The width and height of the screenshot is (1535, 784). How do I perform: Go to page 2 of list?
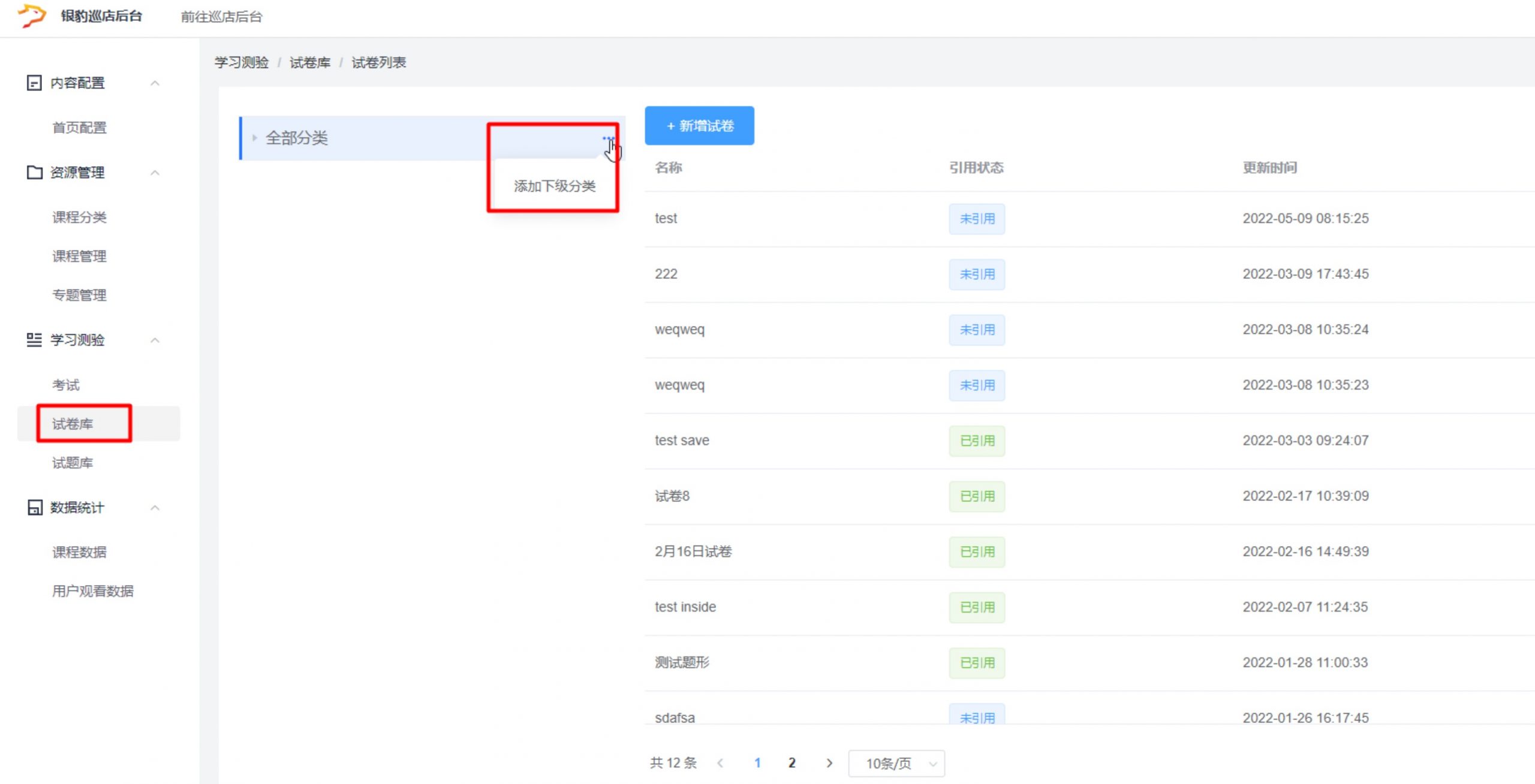click(791, 763)
